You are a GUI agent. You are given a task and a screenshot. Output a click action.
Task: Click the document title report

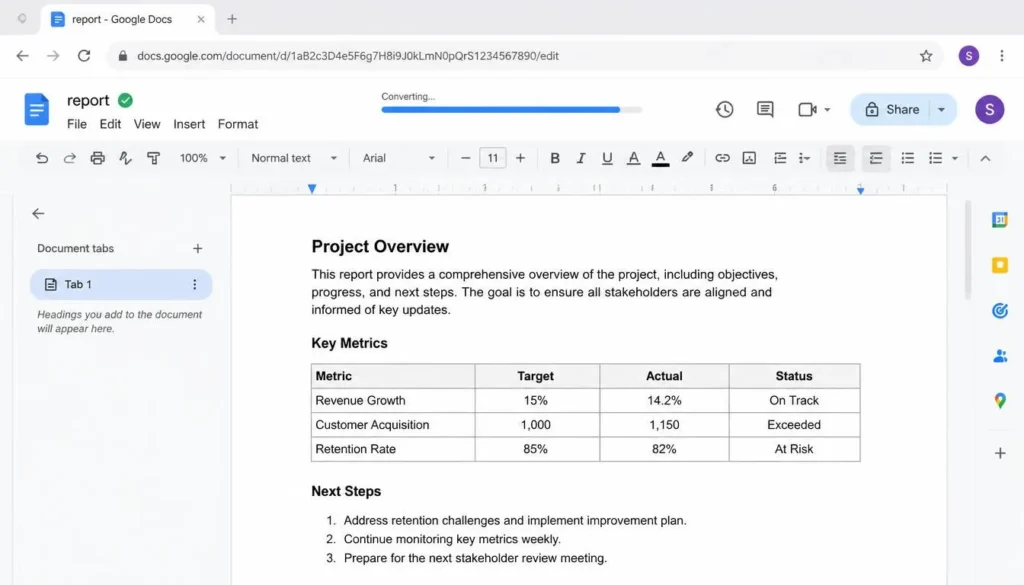point(88,101)
